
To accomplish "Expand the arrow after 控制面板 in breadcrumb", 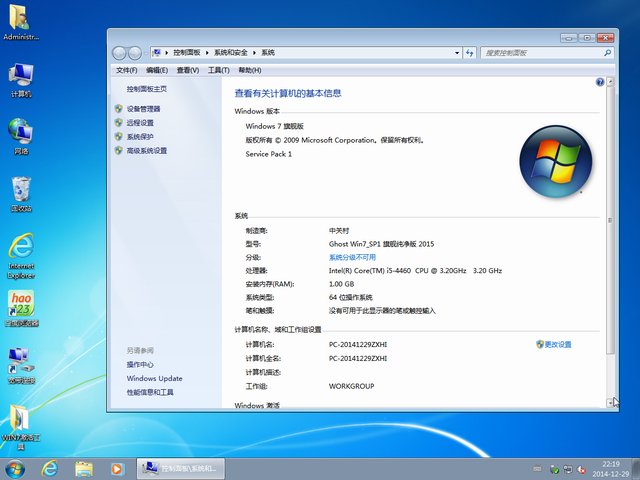I will click(207, 52).
